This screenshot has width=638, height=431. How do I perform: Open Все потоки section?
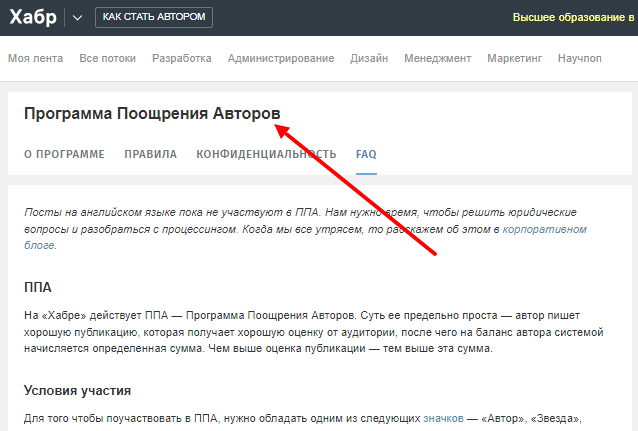click(x=107, y=59)
